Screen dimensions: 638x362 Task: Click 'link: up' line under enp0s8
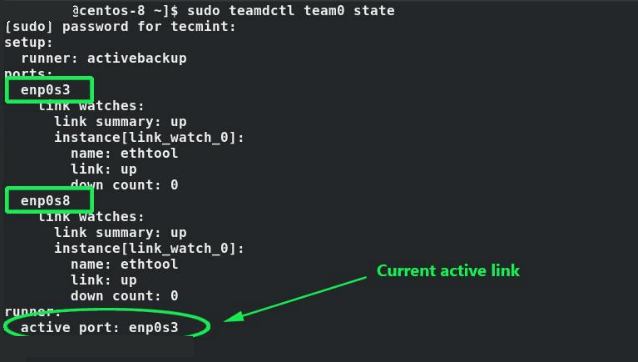point(104,280)
